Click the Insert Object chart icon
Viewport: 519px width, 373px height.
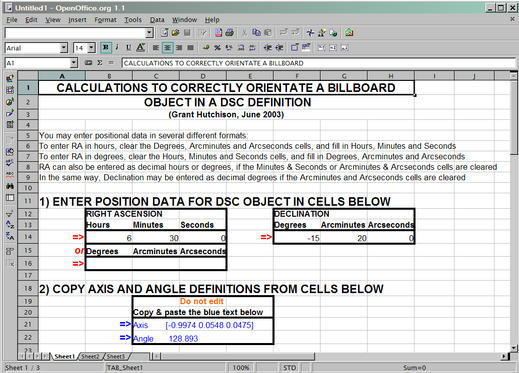tap(10, 101)
